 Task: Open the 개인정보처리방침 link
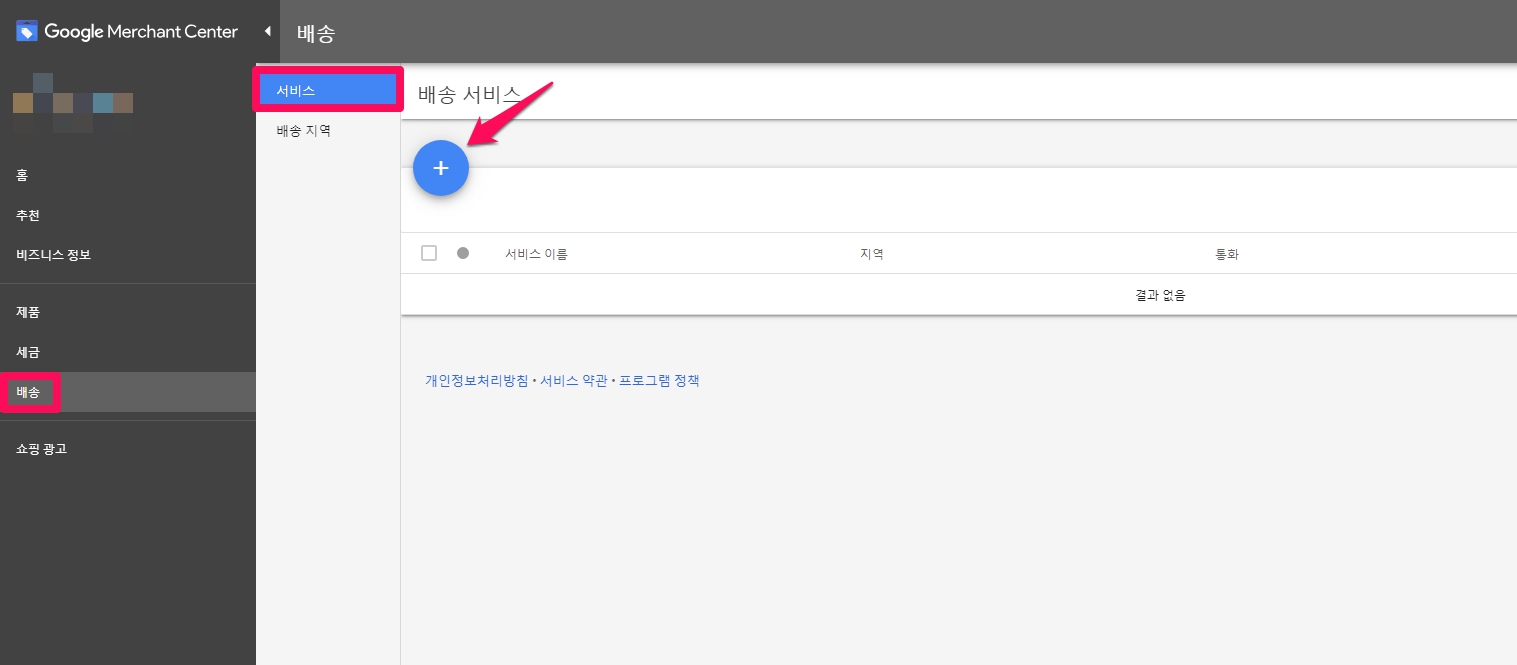[476, 381]
